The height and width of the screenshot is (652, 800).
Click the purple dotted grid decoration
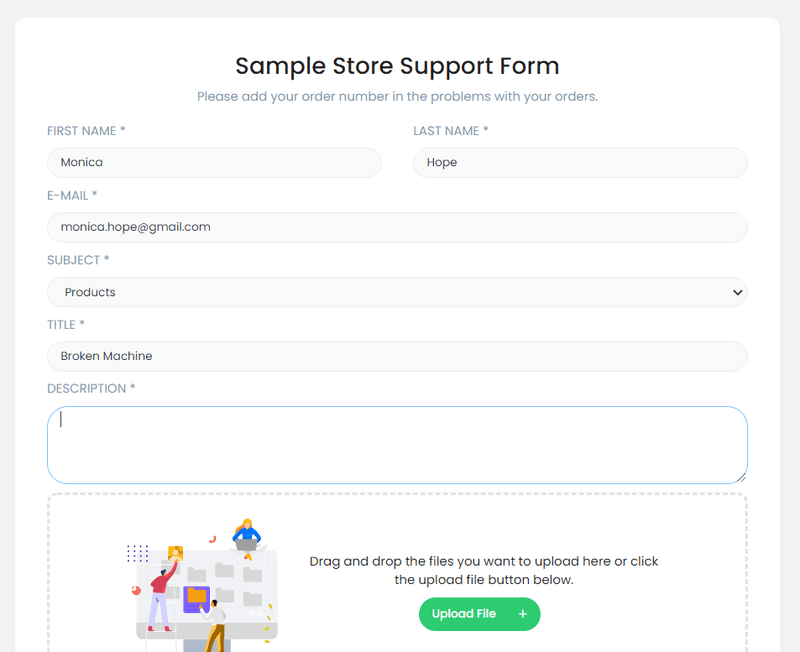138,553
